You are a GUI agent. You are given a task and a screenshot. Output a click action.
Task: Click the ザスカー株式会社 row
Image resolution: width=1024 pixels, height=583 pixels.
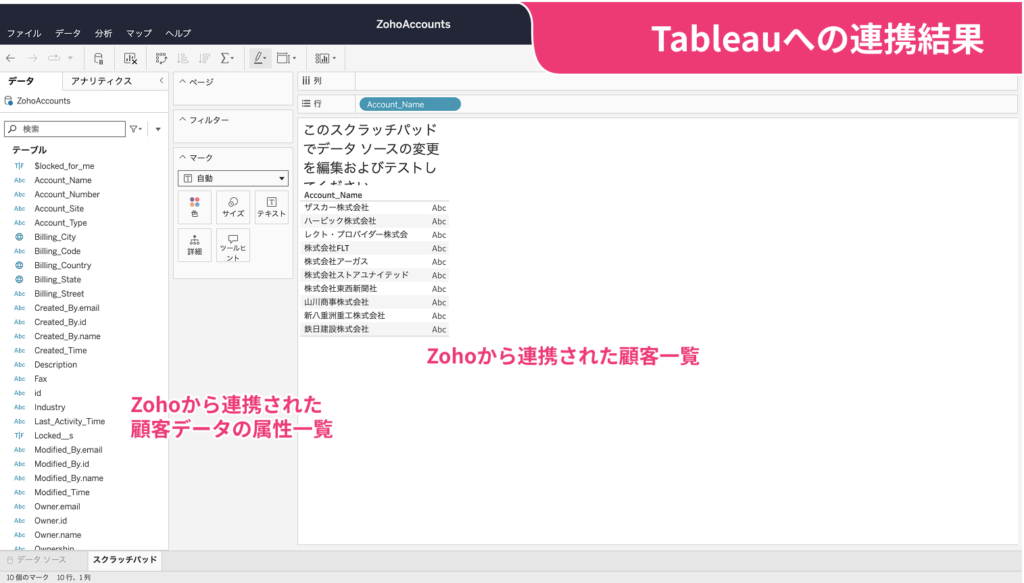pos(374,208)
